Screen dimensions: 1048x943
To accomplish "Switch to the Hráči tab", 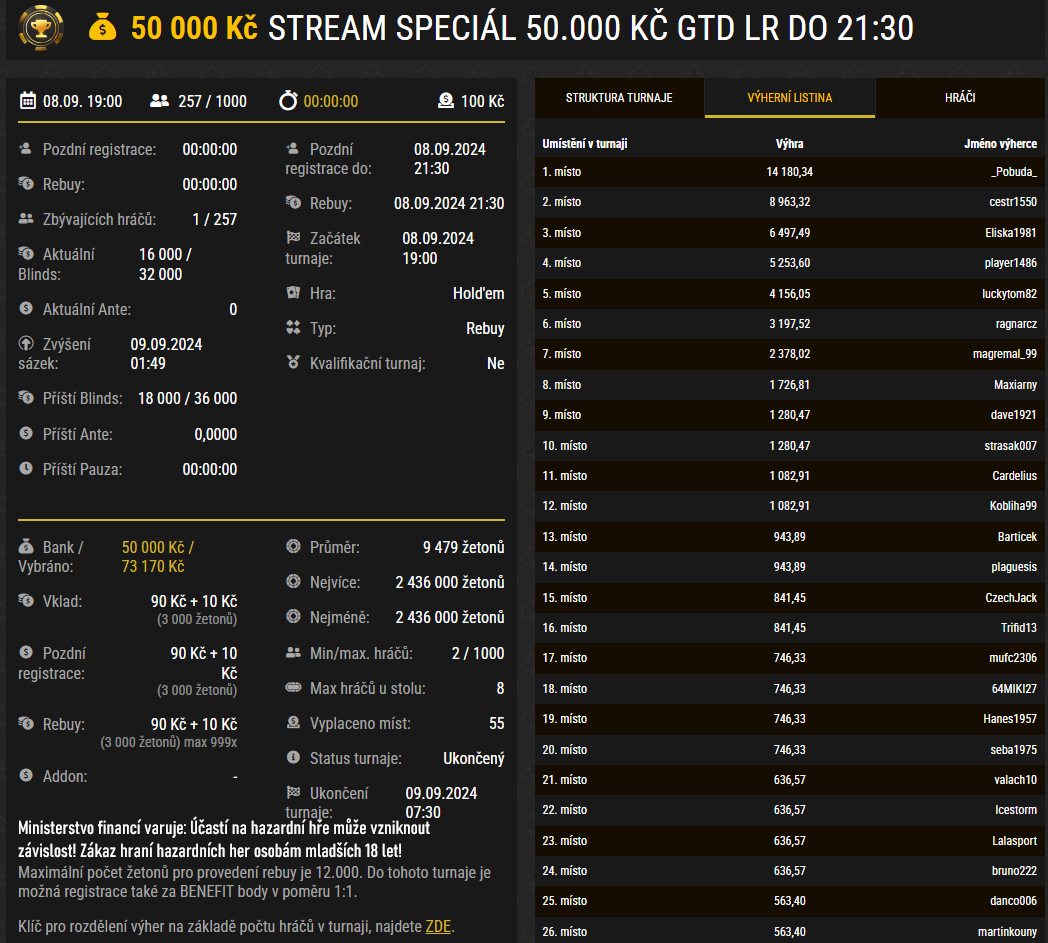I will 960,98.
